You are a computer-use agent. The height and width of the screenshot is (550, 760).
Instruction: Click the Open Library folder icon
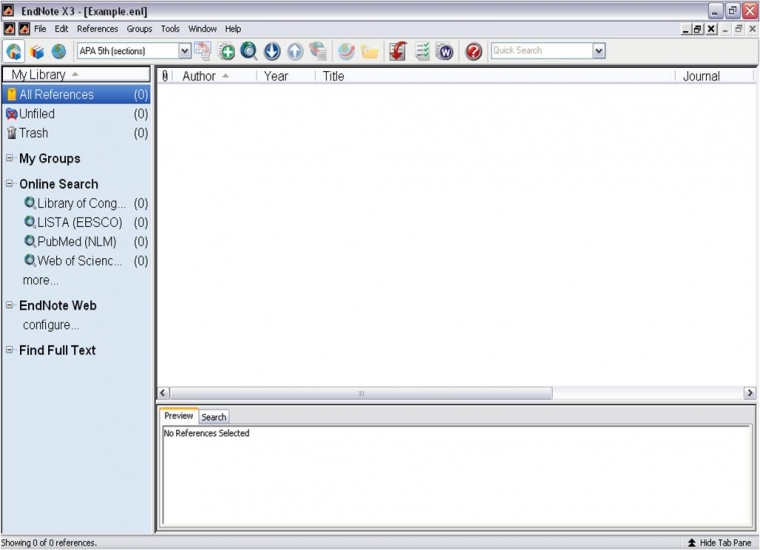[369, 51]
